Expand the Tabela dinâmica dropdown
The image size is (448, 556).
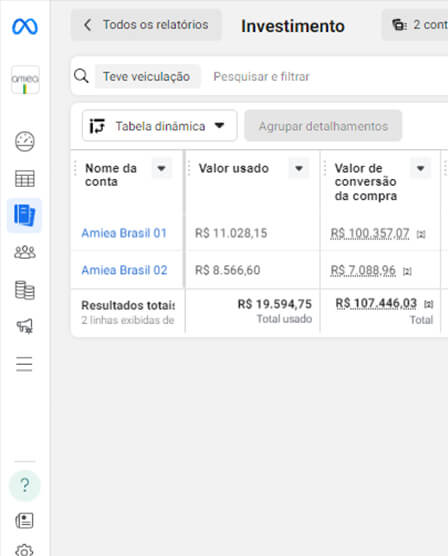pos(160,126)
